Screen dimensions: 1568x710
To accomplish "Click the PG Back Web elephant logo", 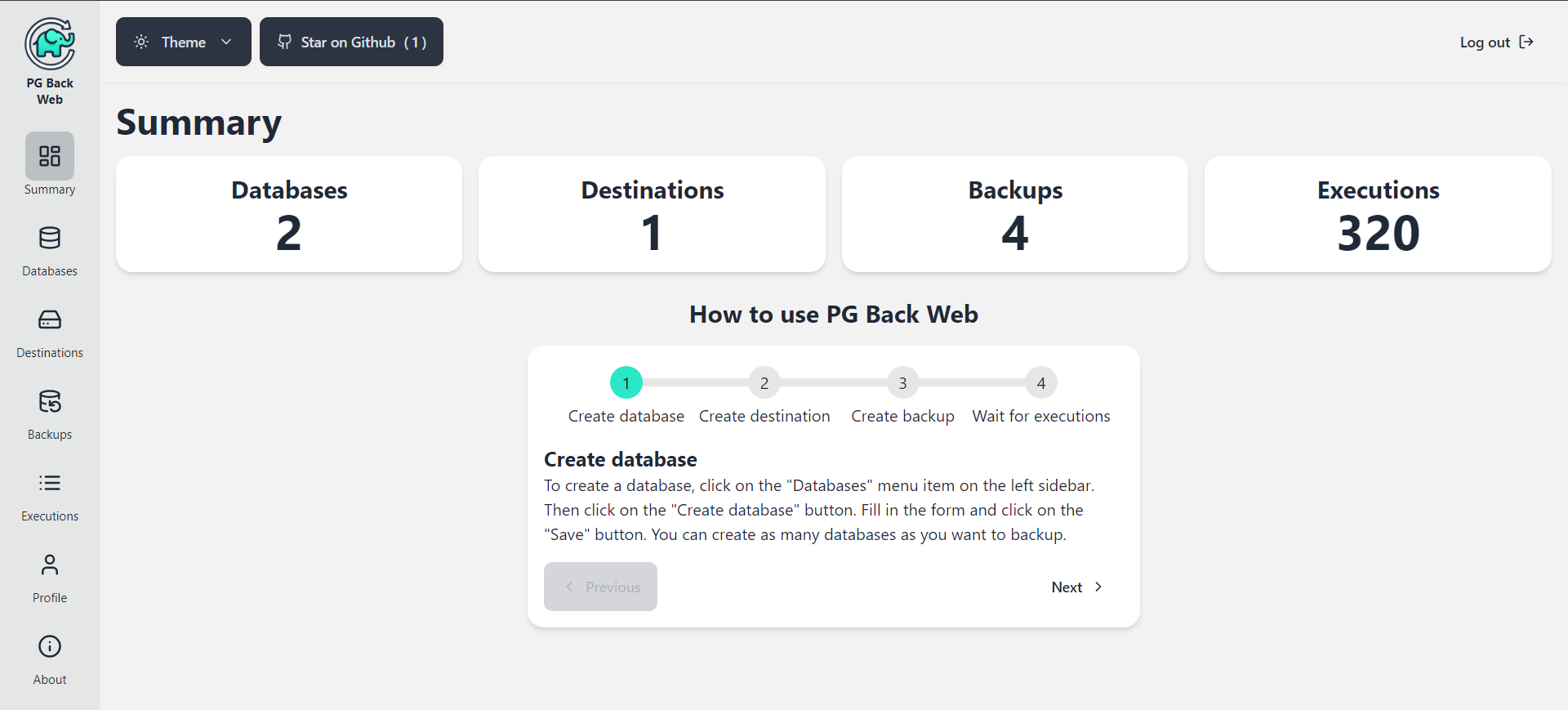I will tap(50, 43).
